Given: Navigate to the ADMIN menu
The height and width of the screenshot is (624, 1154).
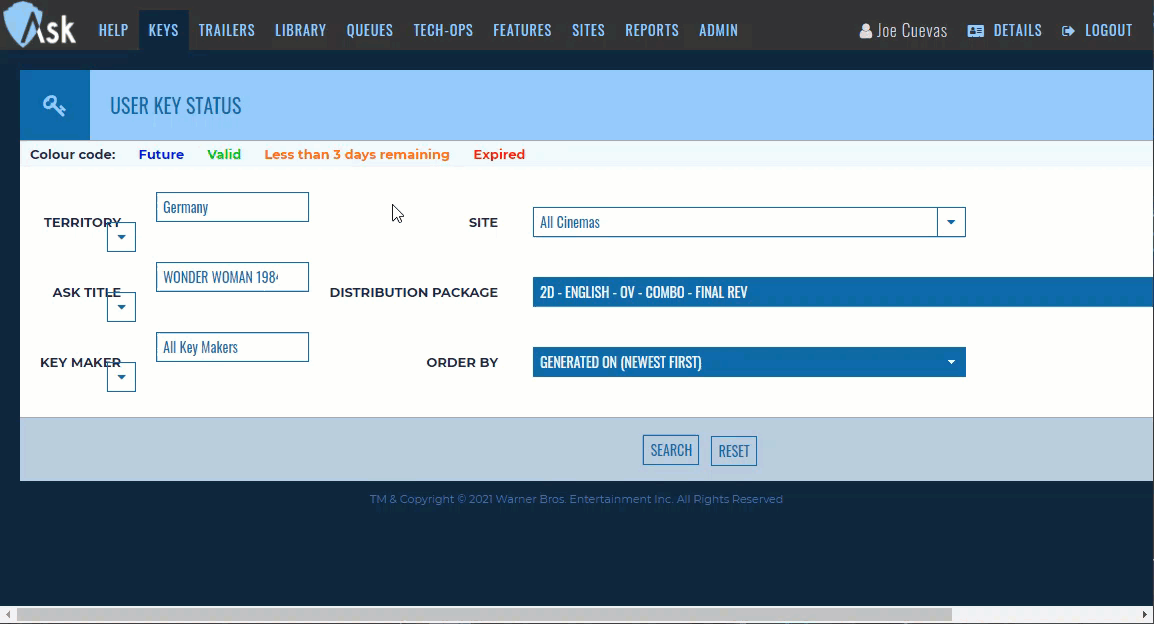Looking at the screenshot, I should tap(718, 30).
